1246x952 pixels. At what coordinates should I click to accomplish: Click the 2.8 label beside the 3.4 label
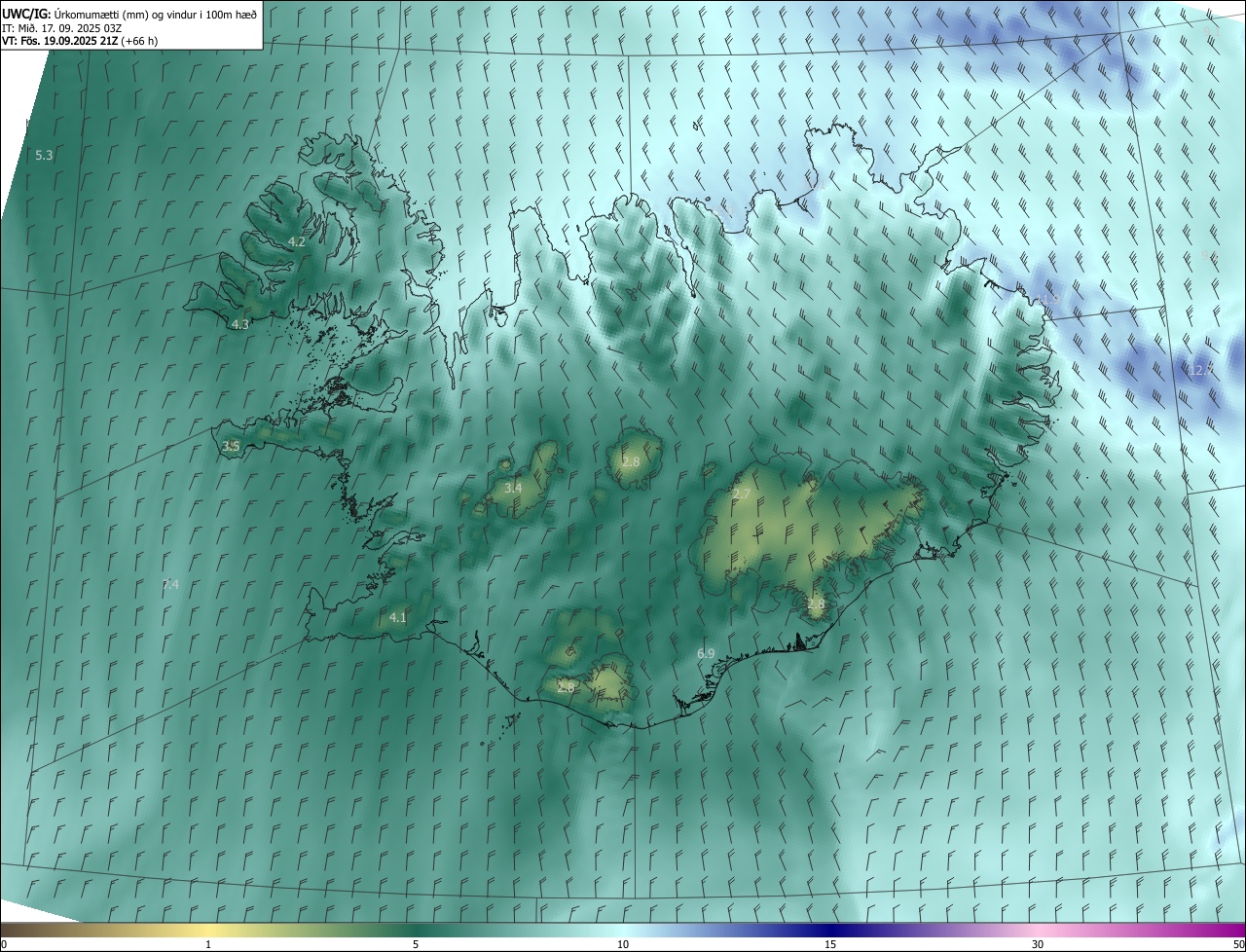[631, 460]
